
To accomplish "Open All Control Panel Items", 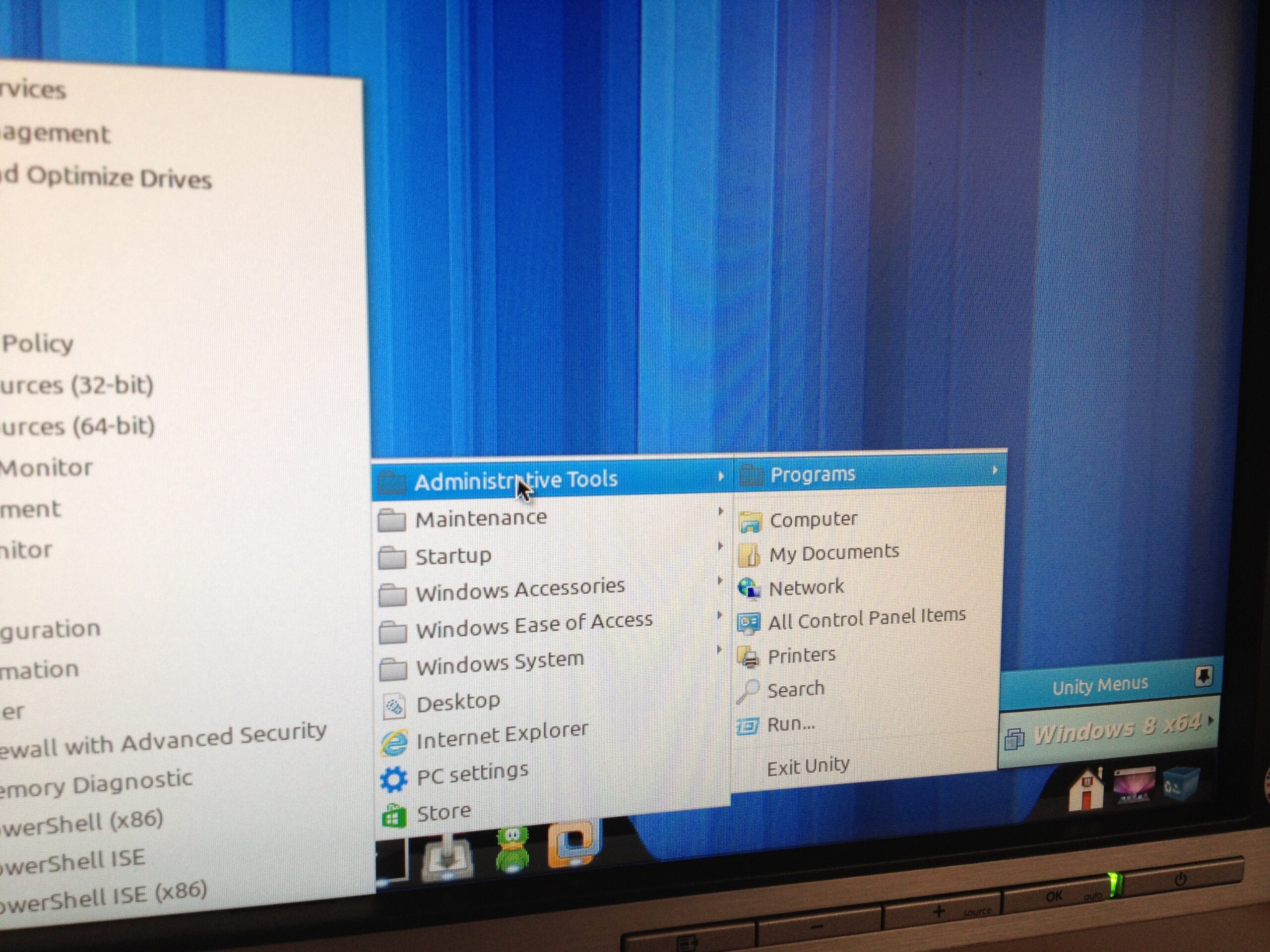I will (868, 619).
